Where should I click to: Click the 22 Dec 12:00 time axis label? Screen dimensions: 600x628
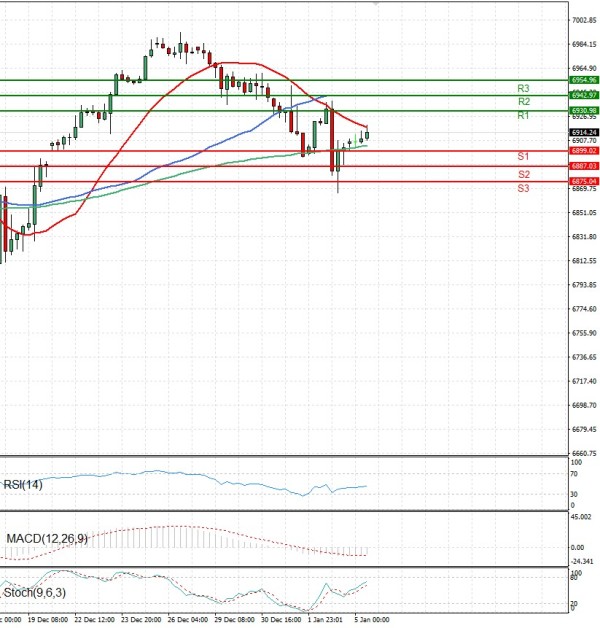[x=94, y=620]
